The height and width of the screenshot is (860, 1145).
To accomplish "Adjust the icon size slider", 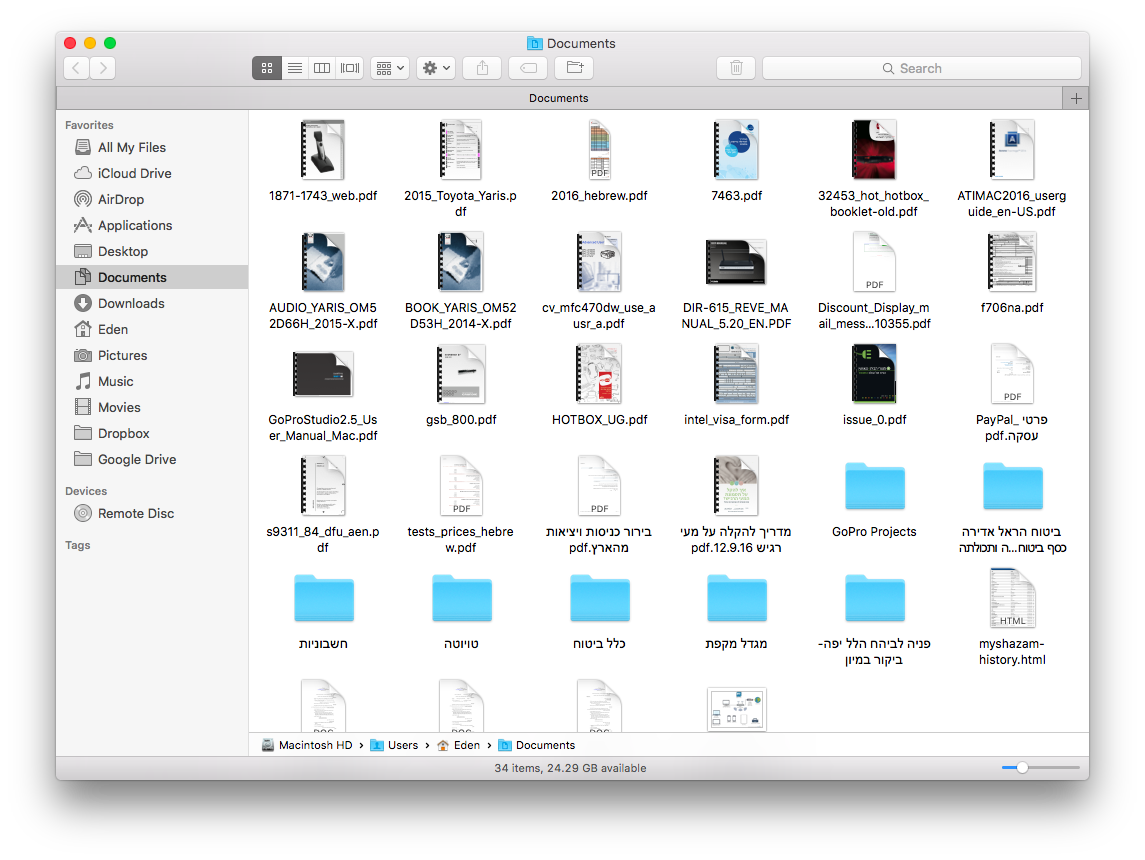I will (1022, 767).
